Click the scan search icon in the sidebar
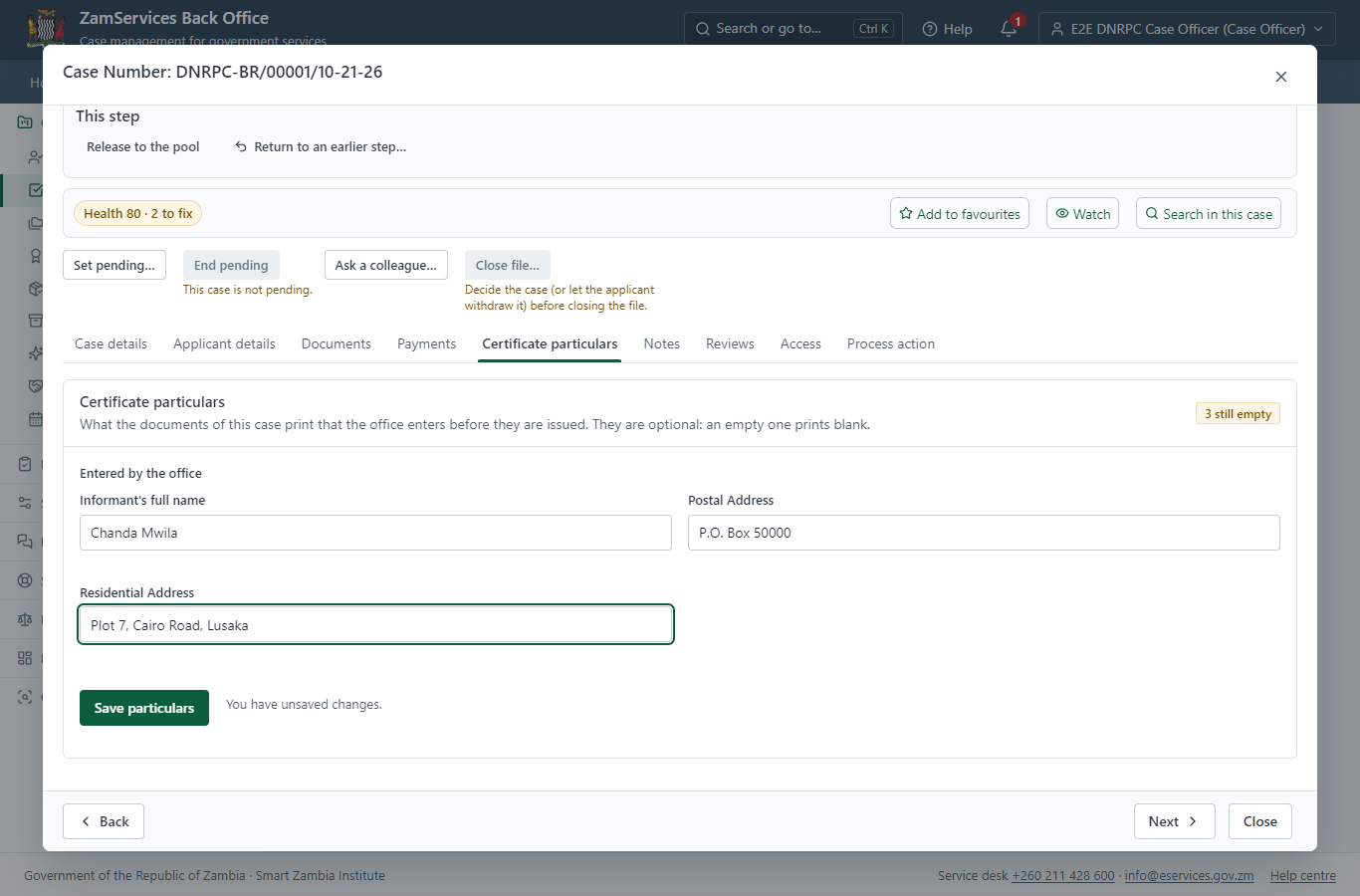Image resolution: width=1360 pixels, height=896 pixels. click(25, 697)
